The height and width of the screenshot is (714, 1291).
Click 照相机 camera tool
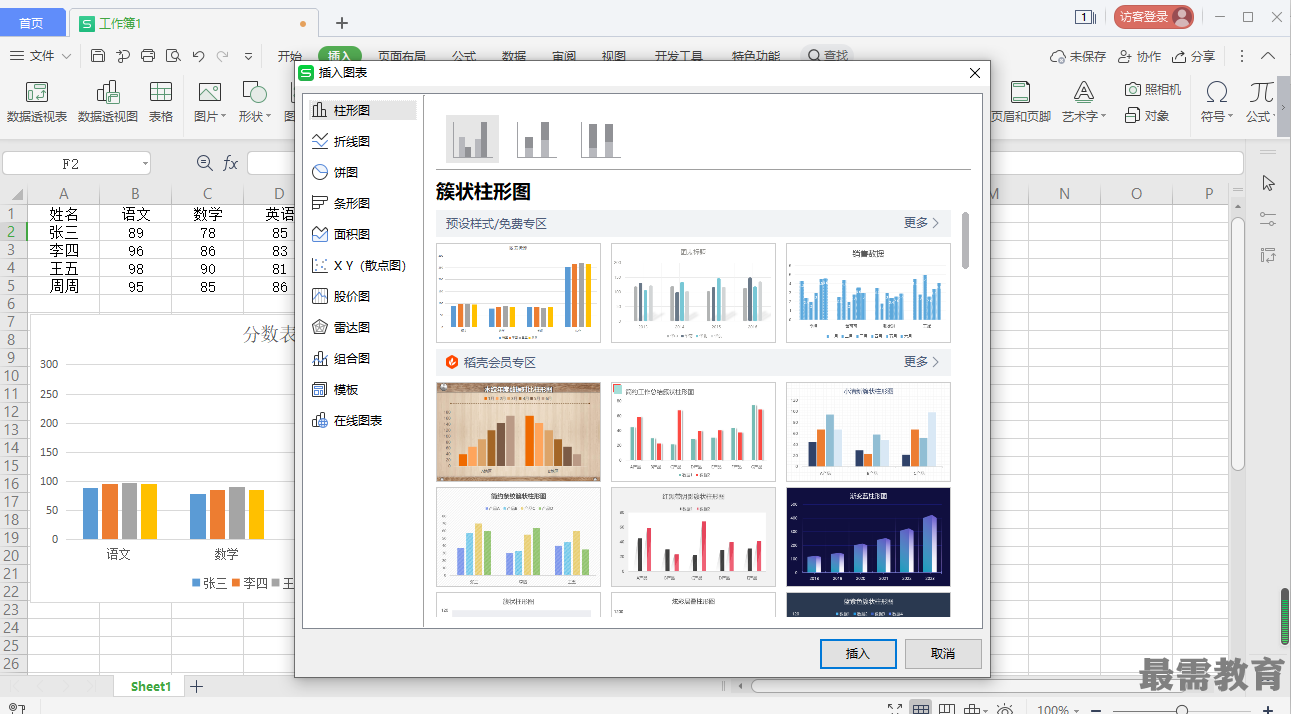tap(1153, 89)
